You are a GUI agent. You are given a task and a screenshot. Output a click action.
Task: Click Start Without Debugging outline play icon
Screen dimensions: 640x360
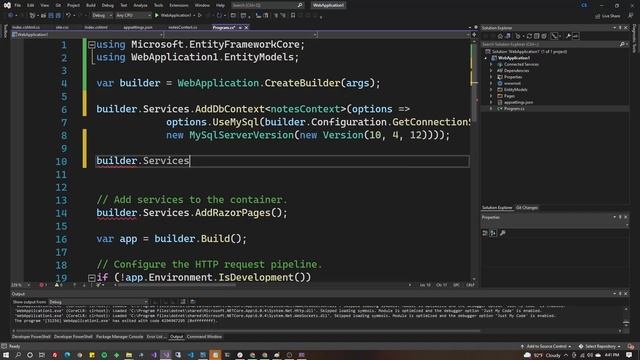coord(200,16)
